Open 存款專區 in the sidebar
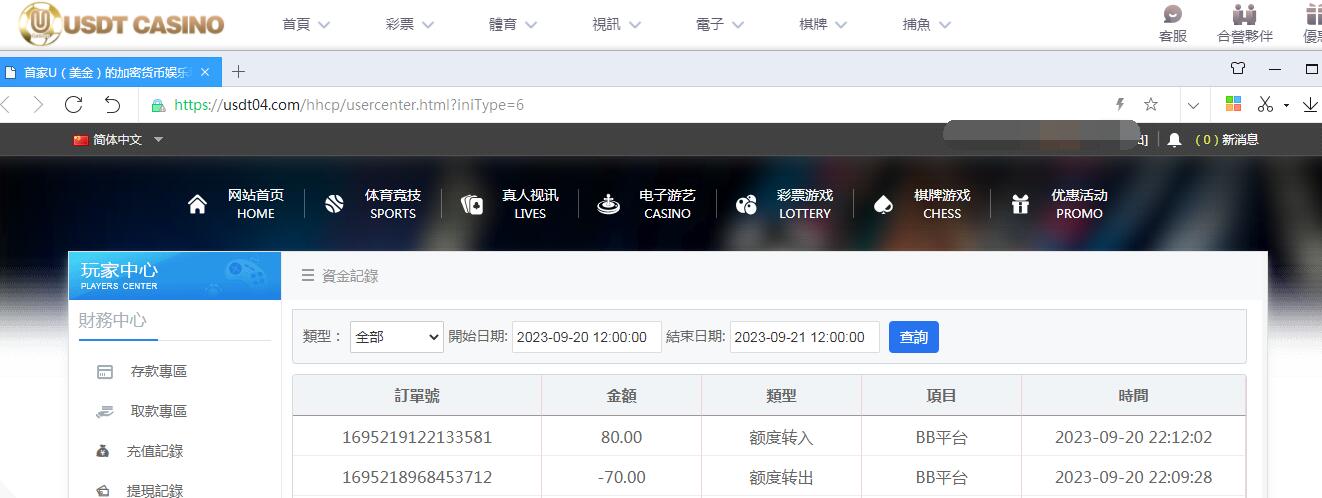1322x498 pixels. click(159, 371)
